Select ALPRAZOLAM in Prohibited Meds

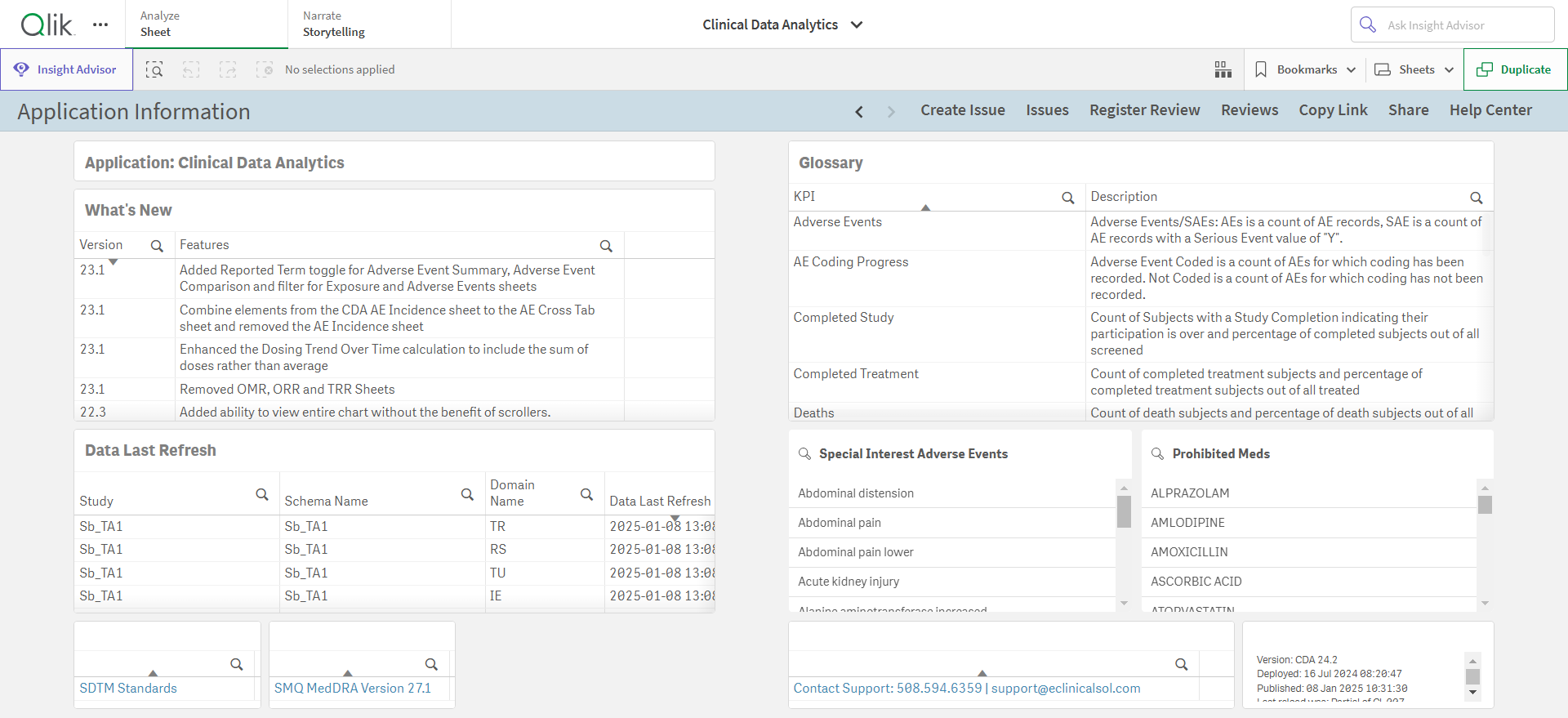point(1308,493)
